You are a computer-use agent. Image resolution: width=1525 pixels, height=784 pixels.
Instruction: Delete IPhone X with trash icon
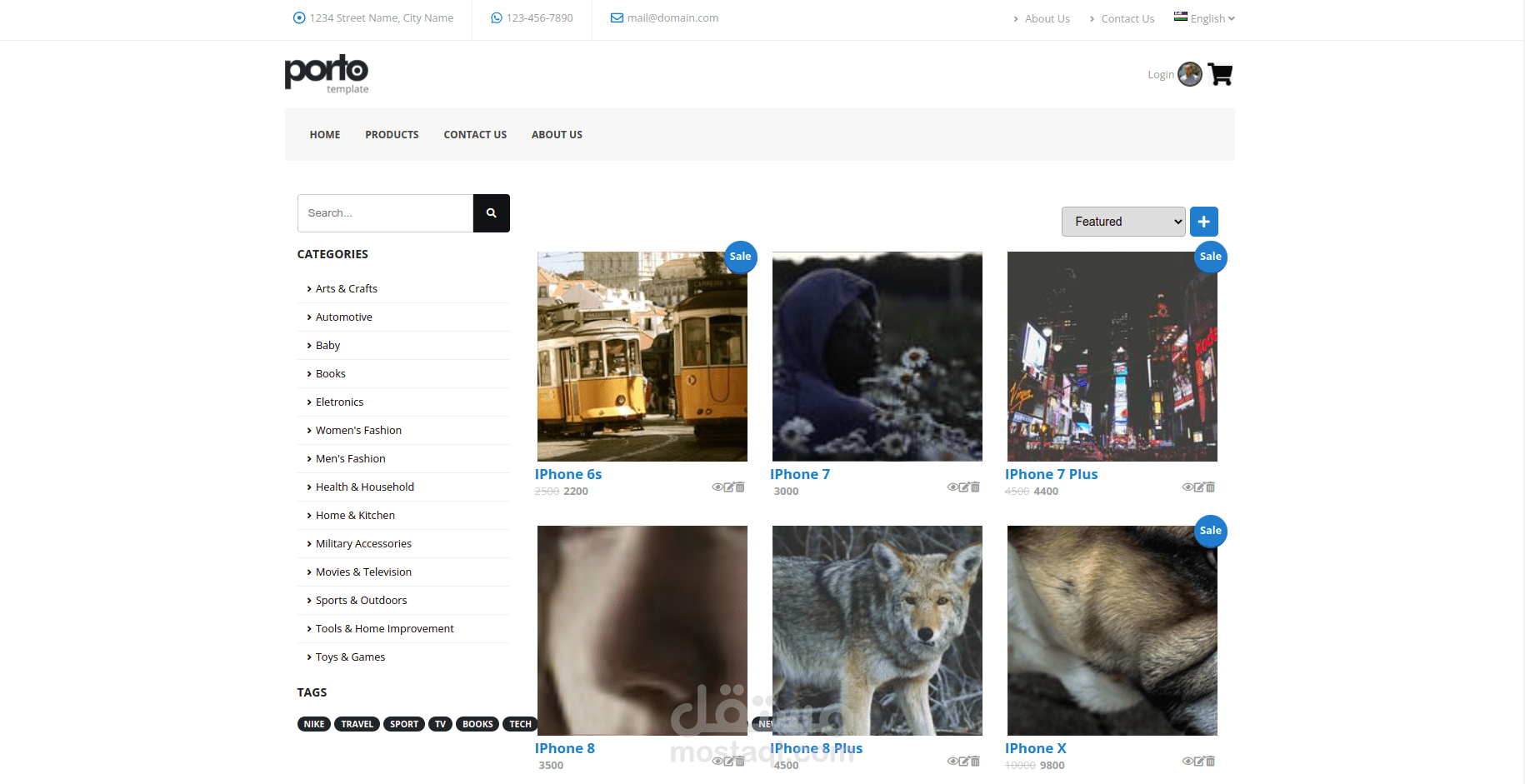tap(1210, 762)
